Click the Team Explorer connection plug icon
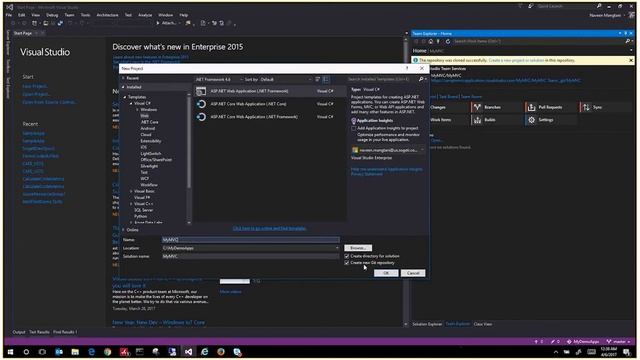Viewport: 640px width, 360px height. tap(438, 41)
